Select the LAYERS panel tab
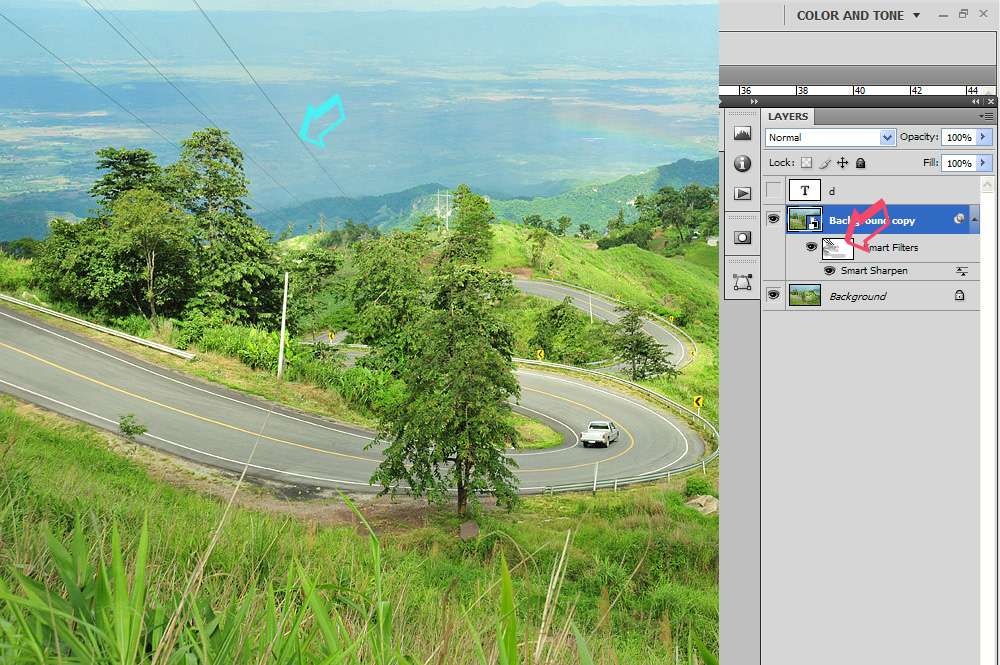This screenshot has width=1000, height=665. coord(788,117)
